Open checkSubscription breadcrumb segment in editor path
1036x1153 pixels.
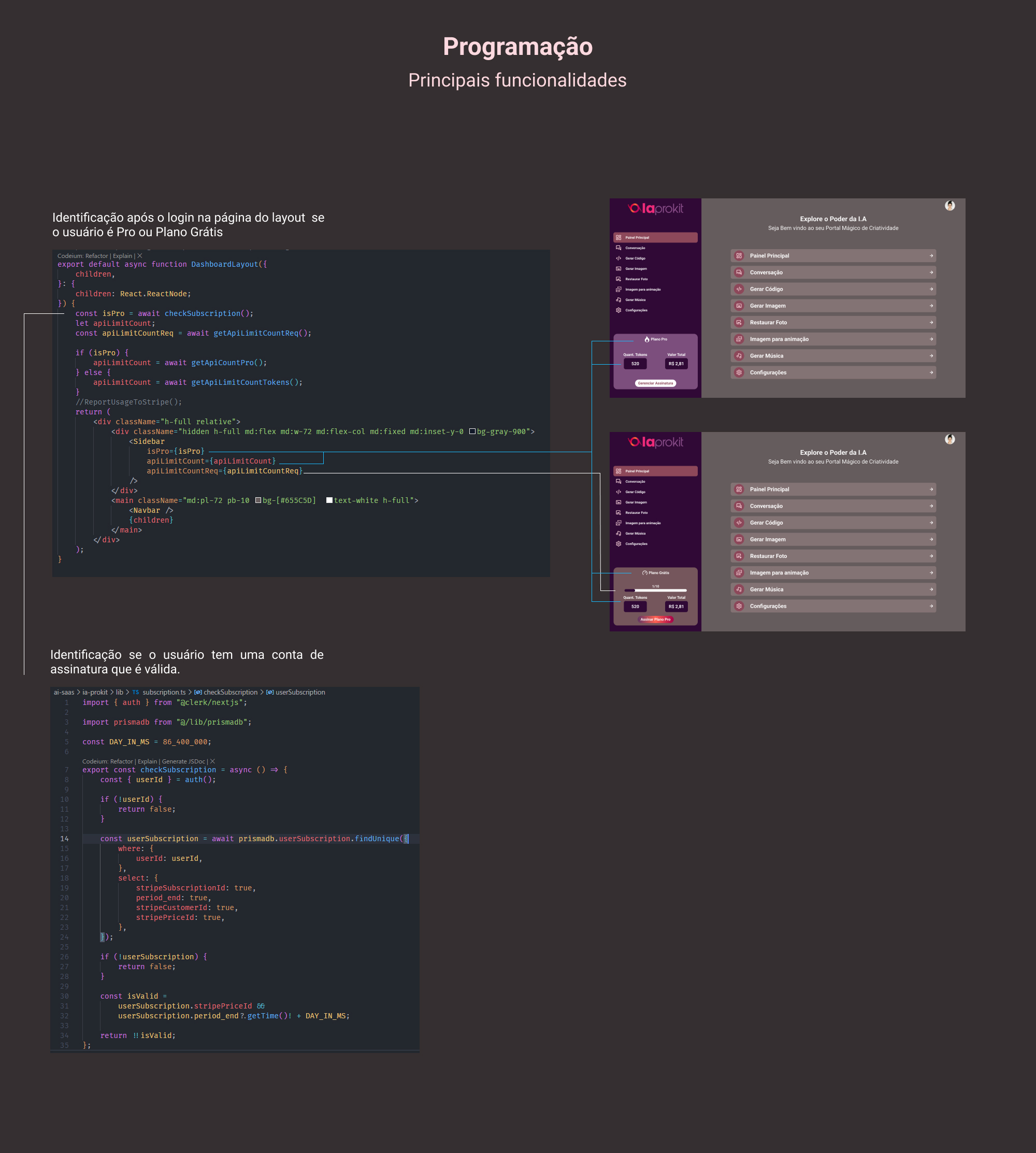230,692
